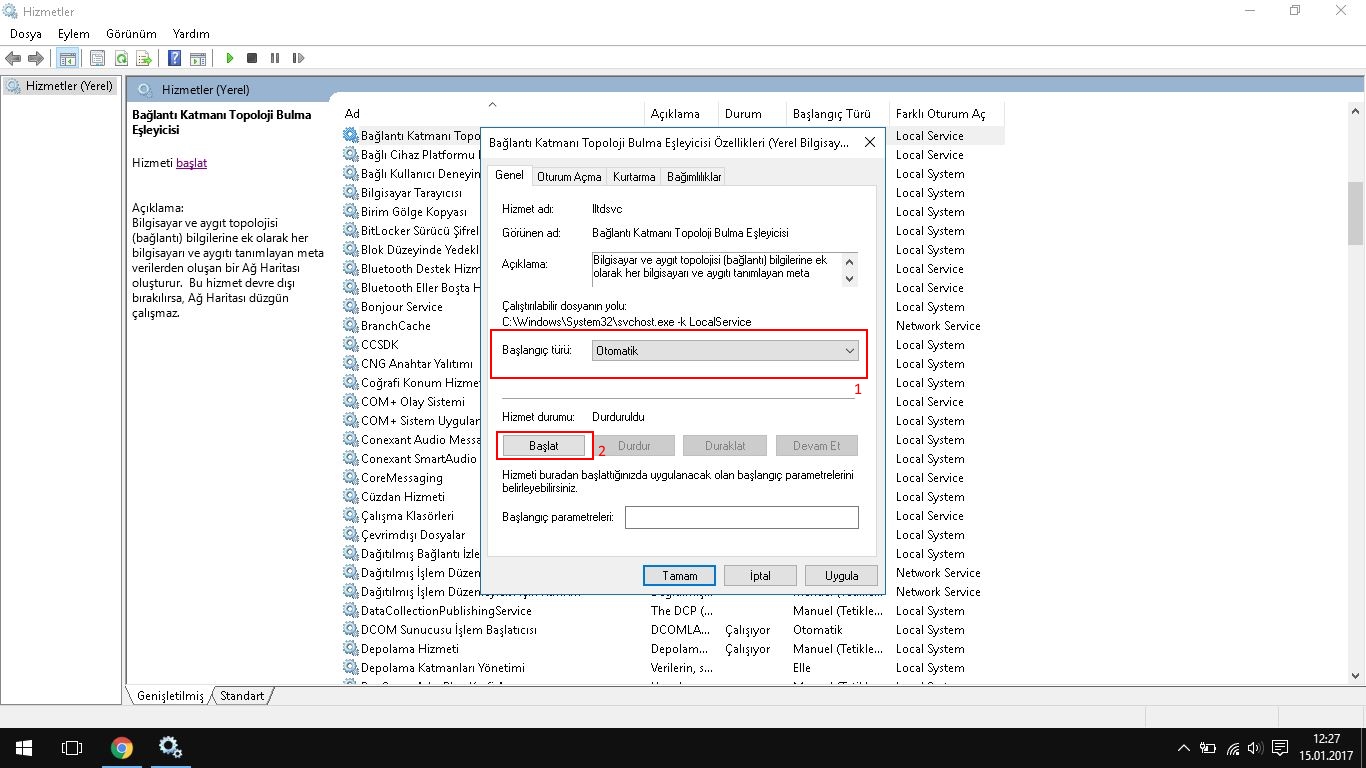1366x768 pixels.
Task: Toggle the show/hide action pane toolbar icon
Action: [198, 58]
